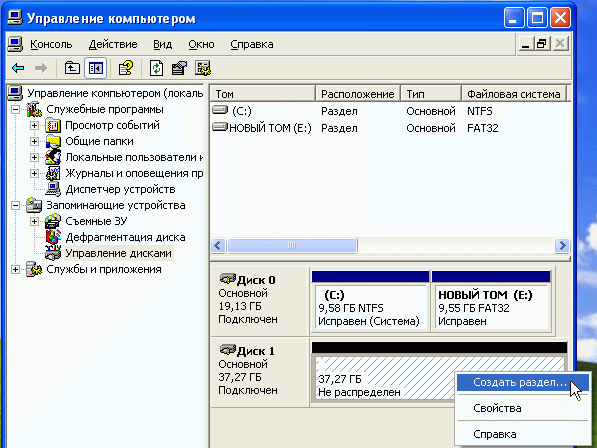Open the disk view settings toolbar icon
This screenshot has width=597, height=448.
pyautogui.click(x=203, y=69)
